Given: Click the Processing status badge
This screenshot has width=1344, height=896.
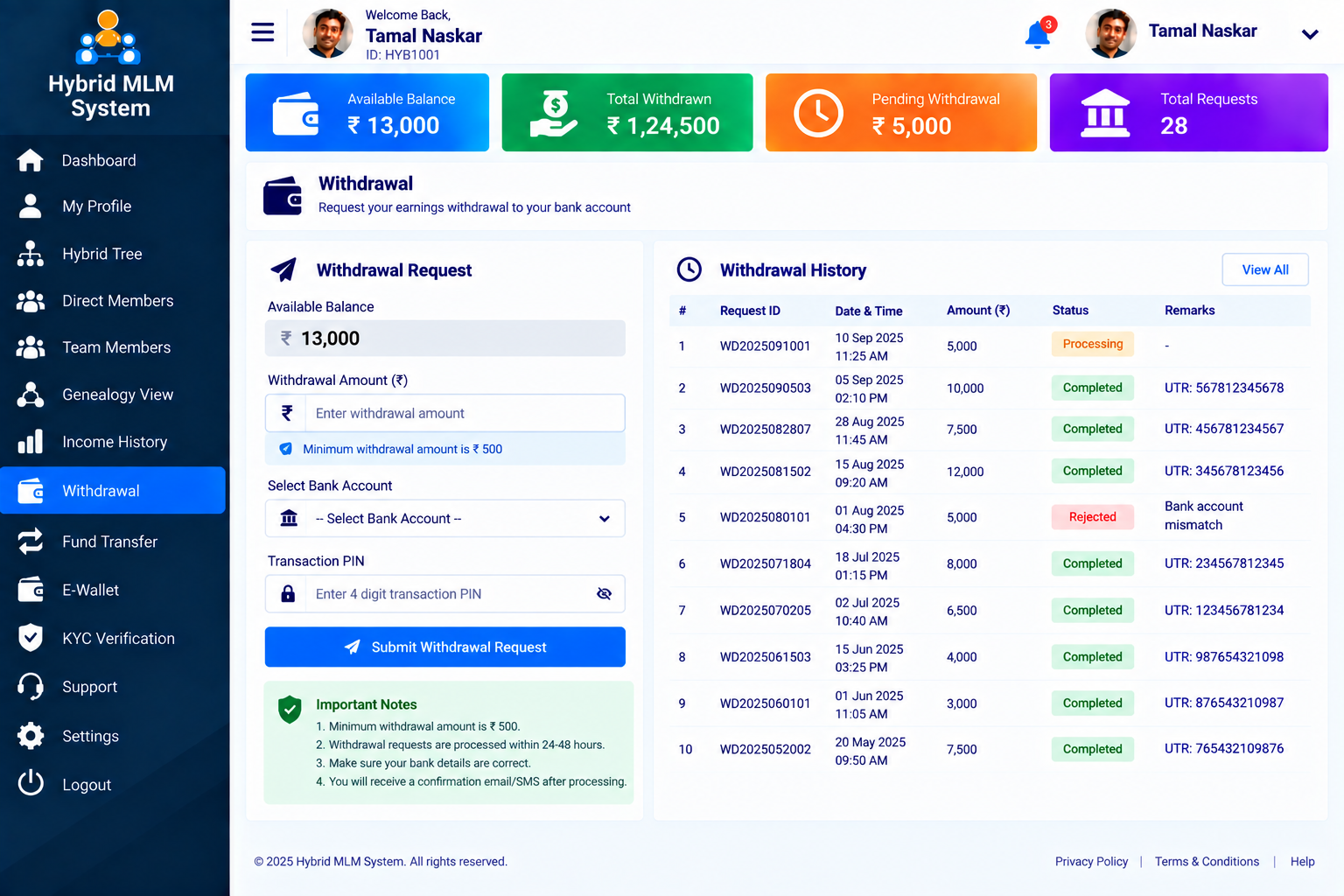Looking at the screenshot, I should [x=1092, y=344].
